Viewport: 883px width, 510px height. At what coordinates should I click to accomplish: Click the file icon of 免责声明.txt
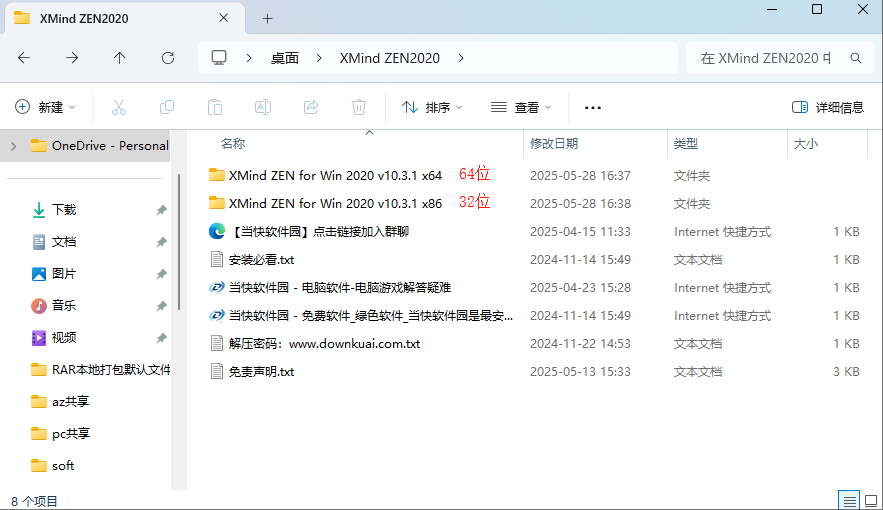[x=217, y=372]
